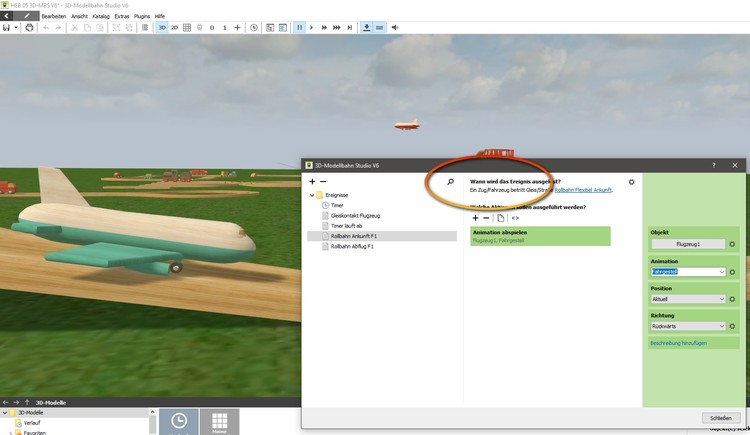Remove action with minus icon
Image resolution: width=750 pixels, height=435 pixels.
pyautogui.click(x=486, y=218)
